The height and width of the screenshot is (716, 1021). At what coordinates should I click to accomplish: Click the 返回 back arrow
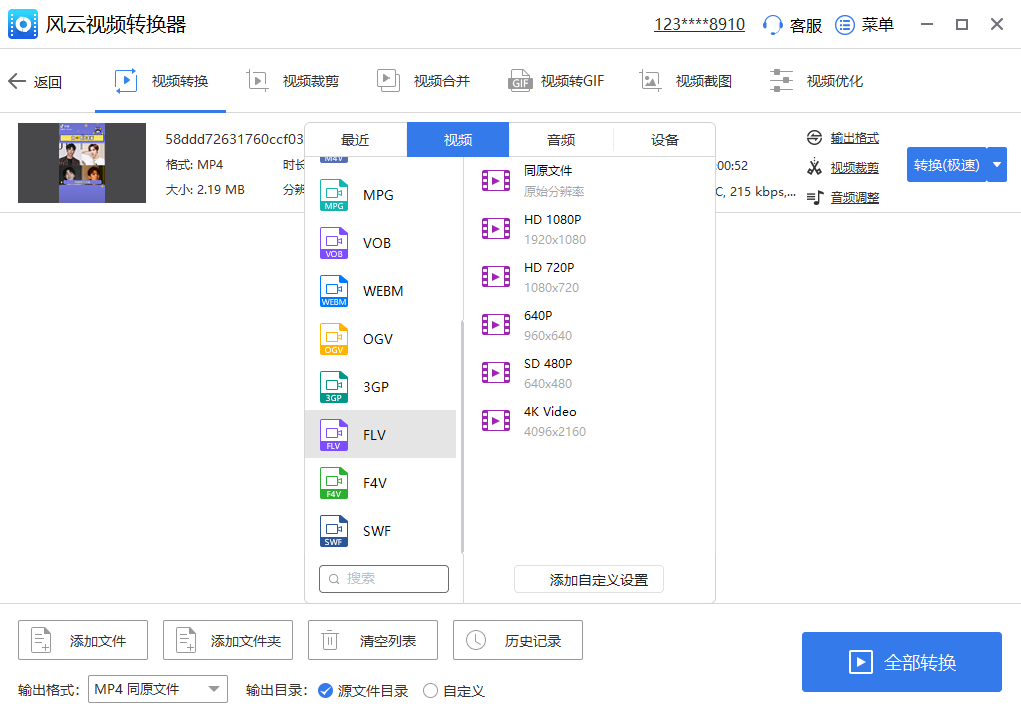click(17, 81)
